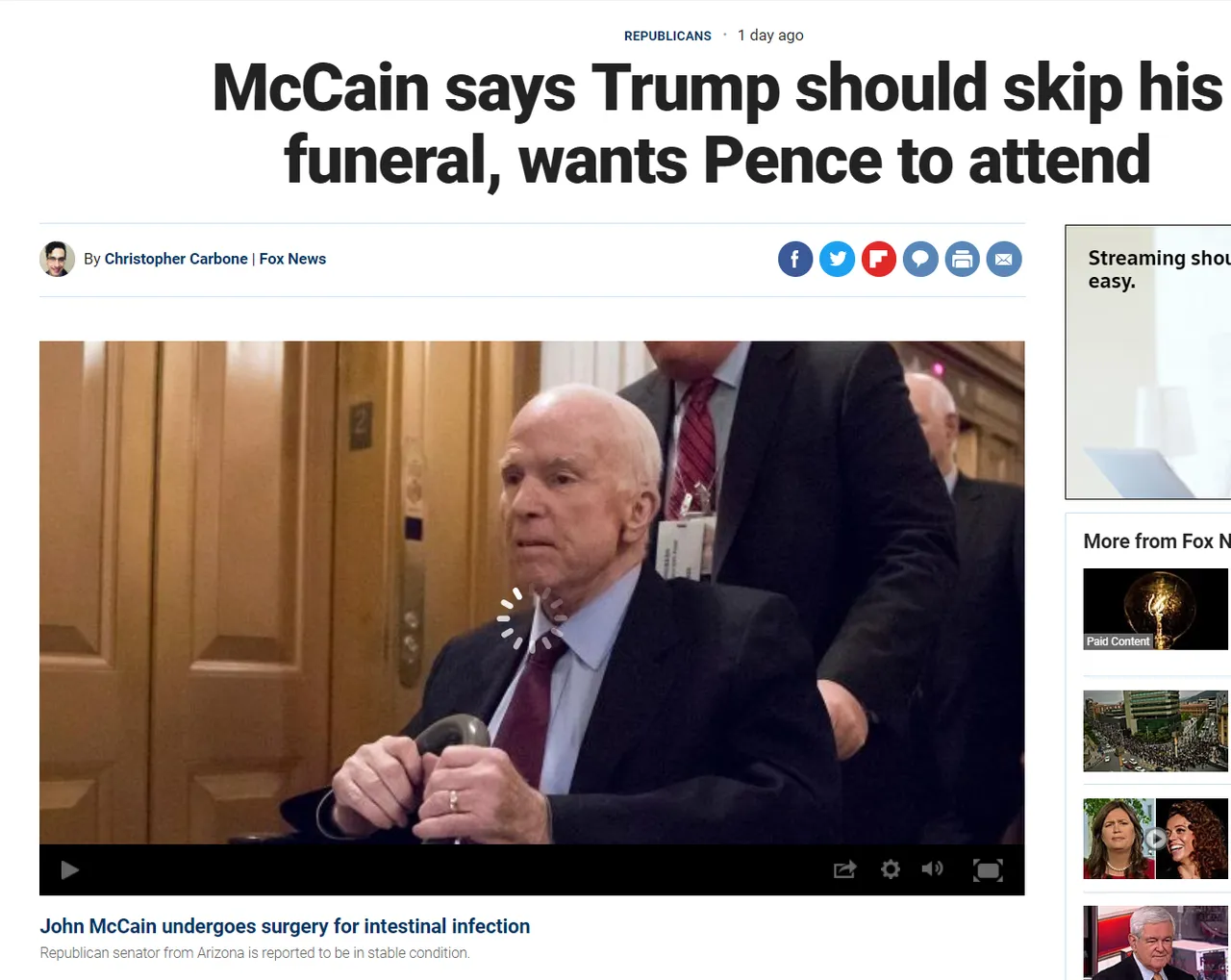Email the article using the envelope icon
1231x980 pixels.
(x=1004, y=259)
